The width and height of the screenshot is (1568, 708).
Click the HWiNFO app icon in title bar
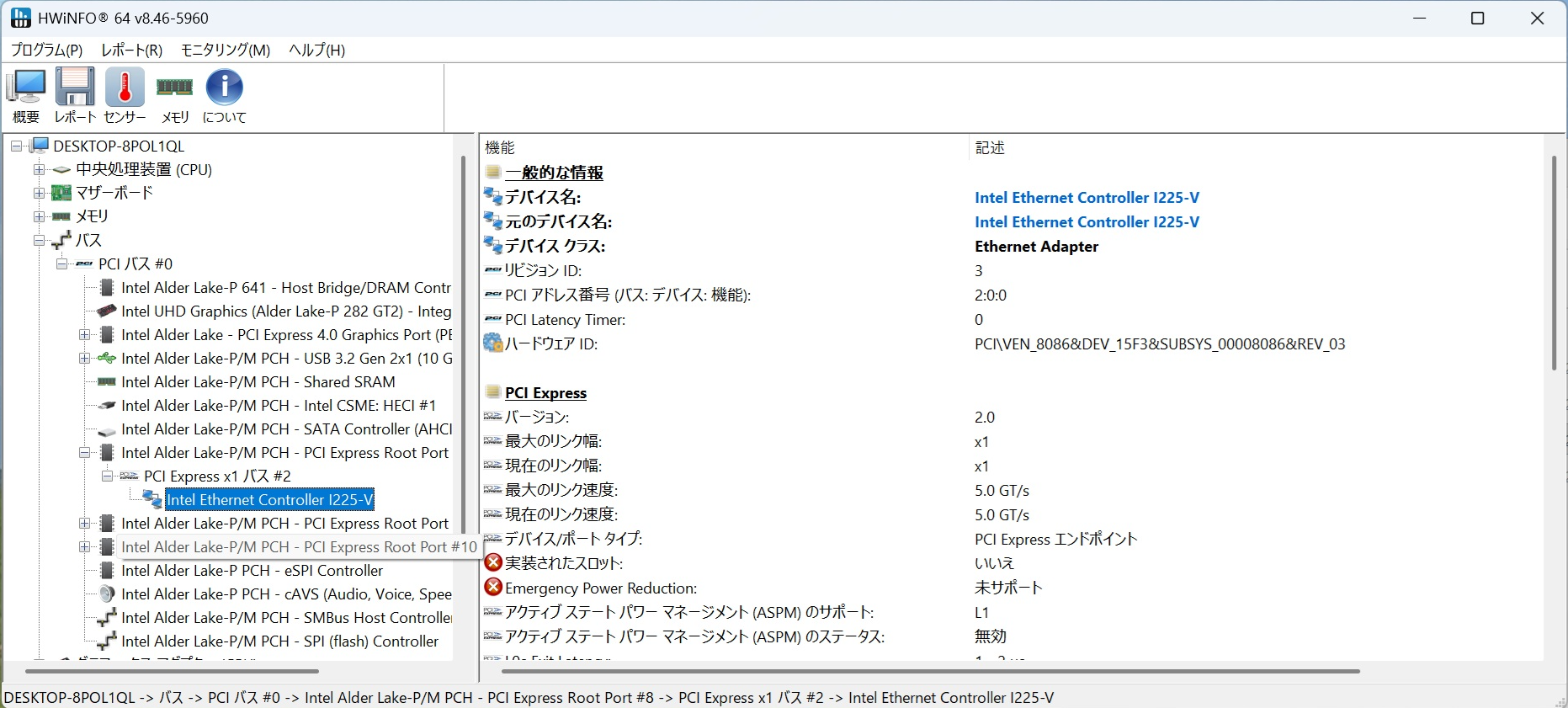(x=20, y=18)
